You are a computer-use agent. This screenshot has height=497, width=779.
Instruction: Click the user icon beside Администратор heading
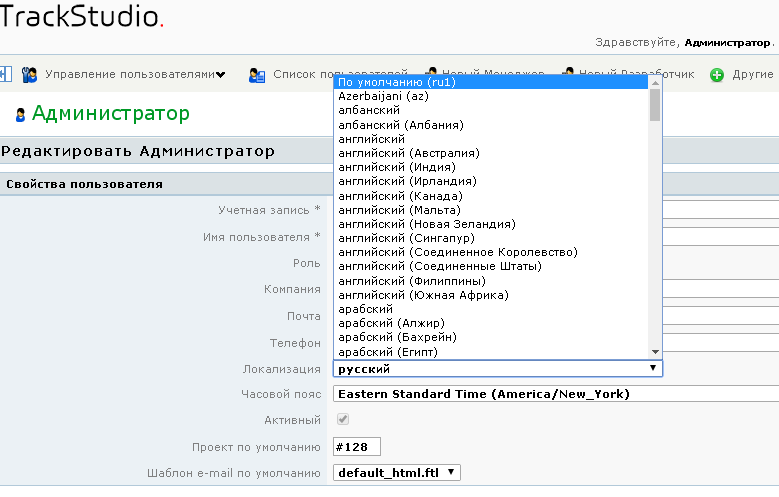point(20,114)
